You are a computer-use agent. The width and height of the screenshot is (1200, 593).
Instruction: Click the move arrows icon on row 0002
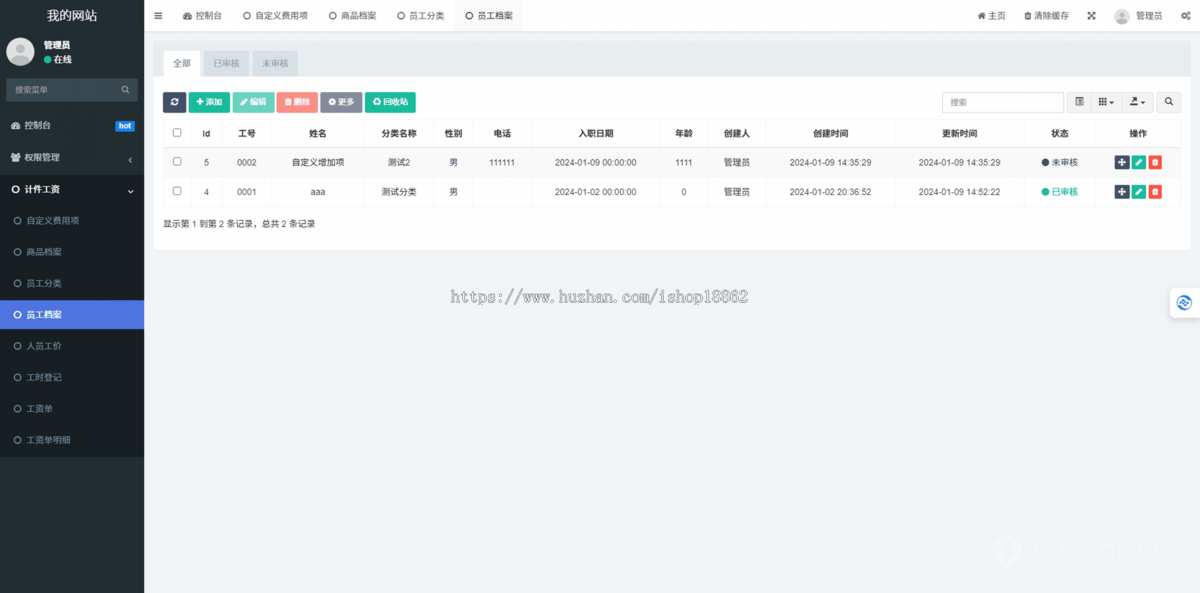[1121, 161]
